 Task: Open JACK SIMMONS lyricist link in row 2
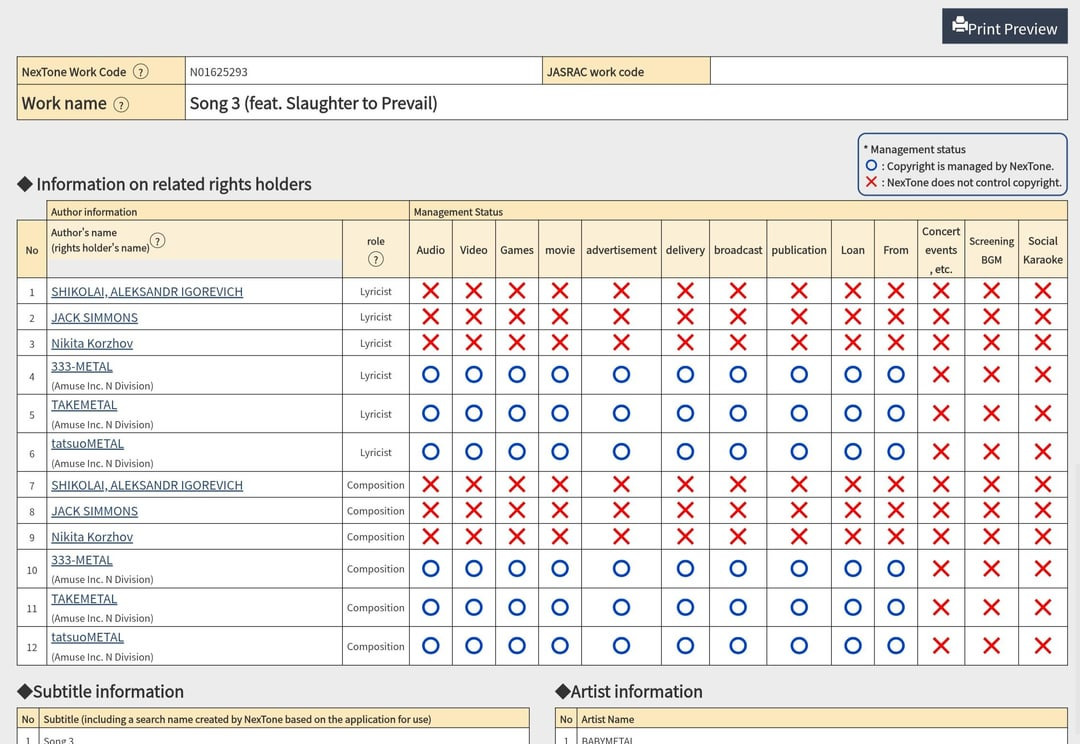click(95, 318)
